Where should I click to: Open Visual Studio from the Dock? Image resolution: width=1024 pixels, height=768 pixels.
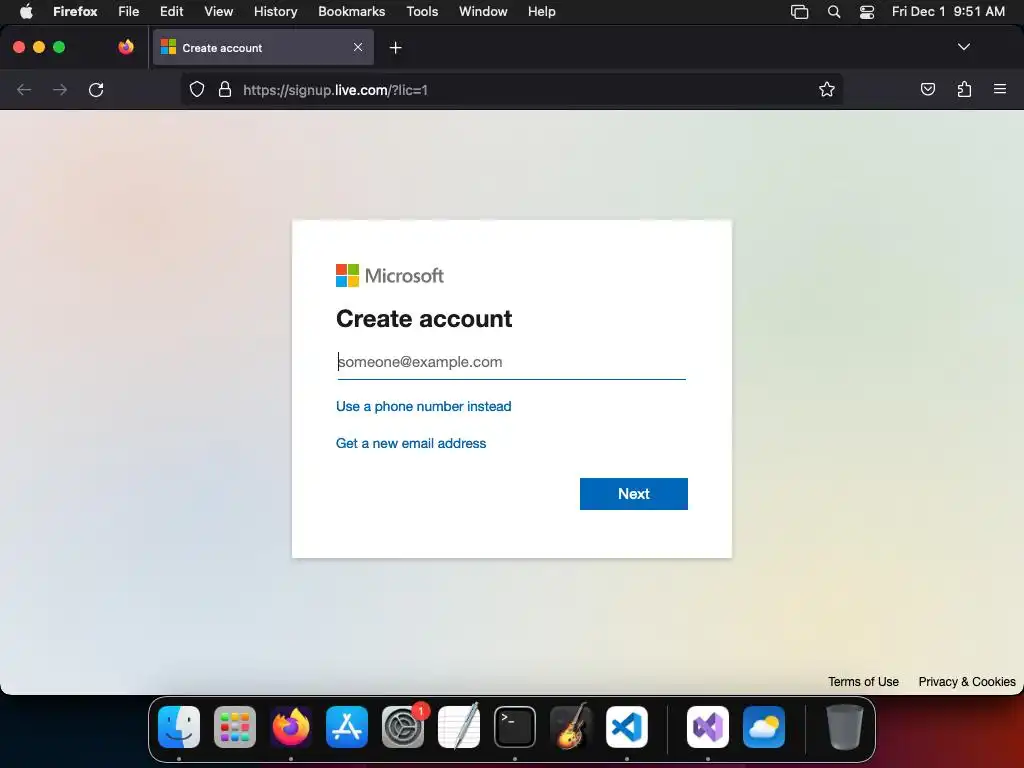708,727
